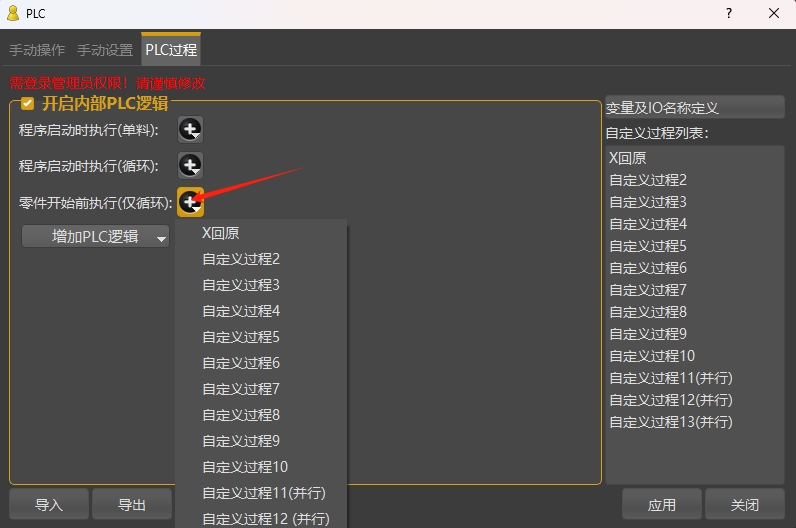Choose X回原 in the popup menu
The image size is (796, 528).
pyautogui.click(x=261, y=233)
